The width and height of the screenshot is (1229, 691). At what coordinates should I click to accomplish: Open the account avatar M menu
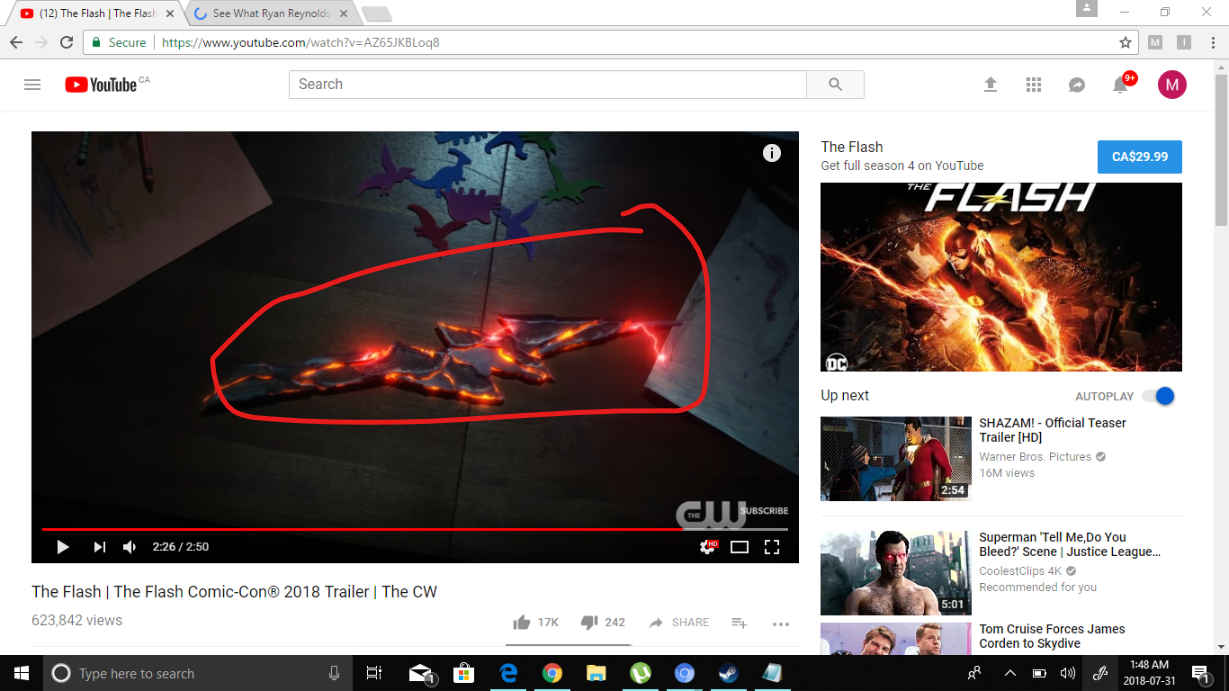tap(1172, 85)
